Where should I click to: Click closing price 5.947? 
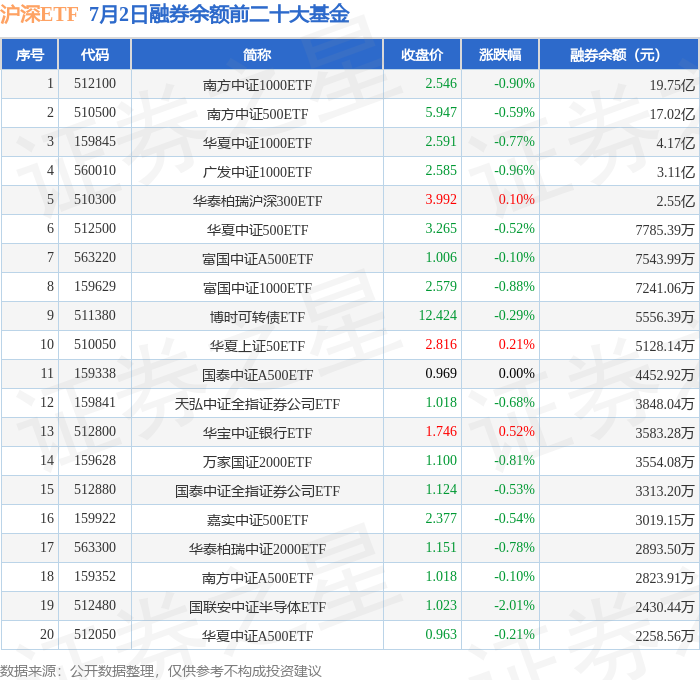441,113
